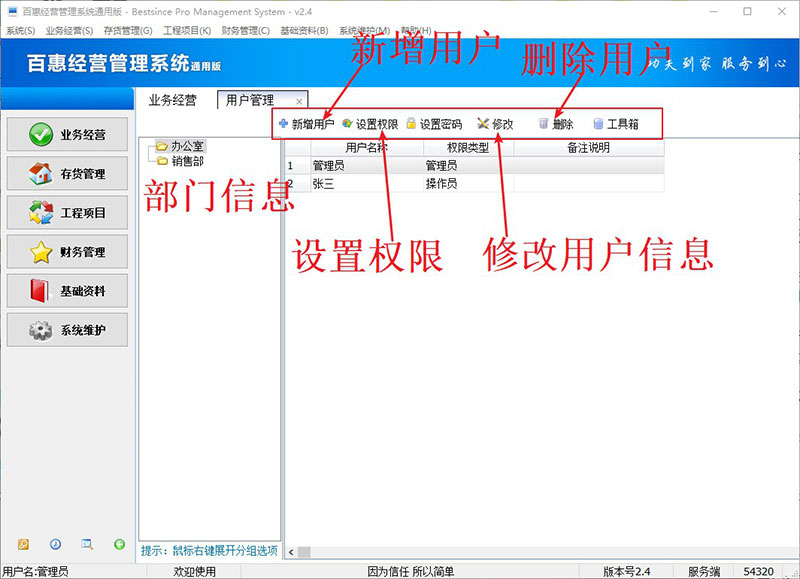Click the table's horizontal scrollbar left arrow

point(291,552)
